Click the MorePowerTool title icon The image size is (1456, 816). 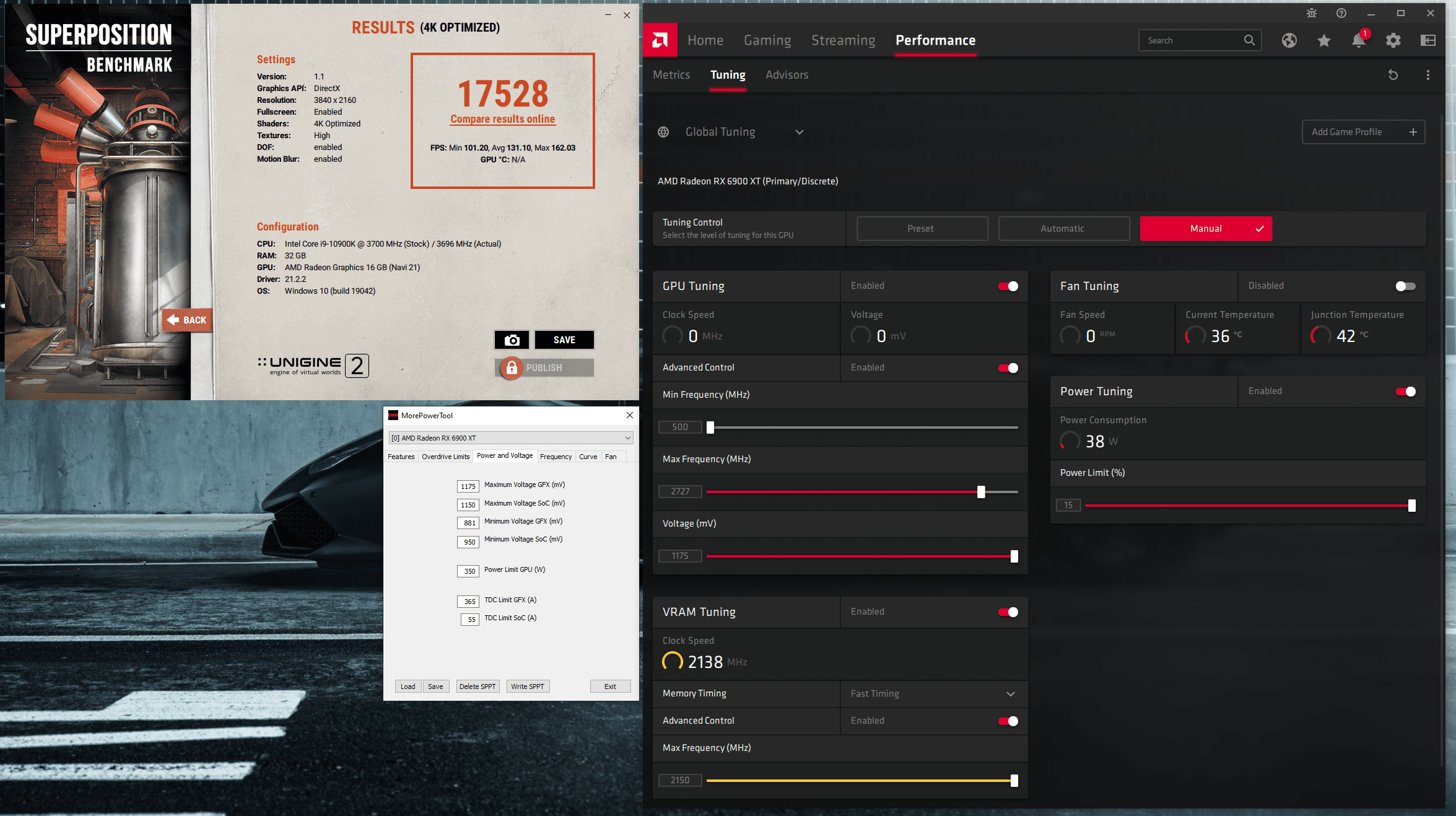(393, 415)
